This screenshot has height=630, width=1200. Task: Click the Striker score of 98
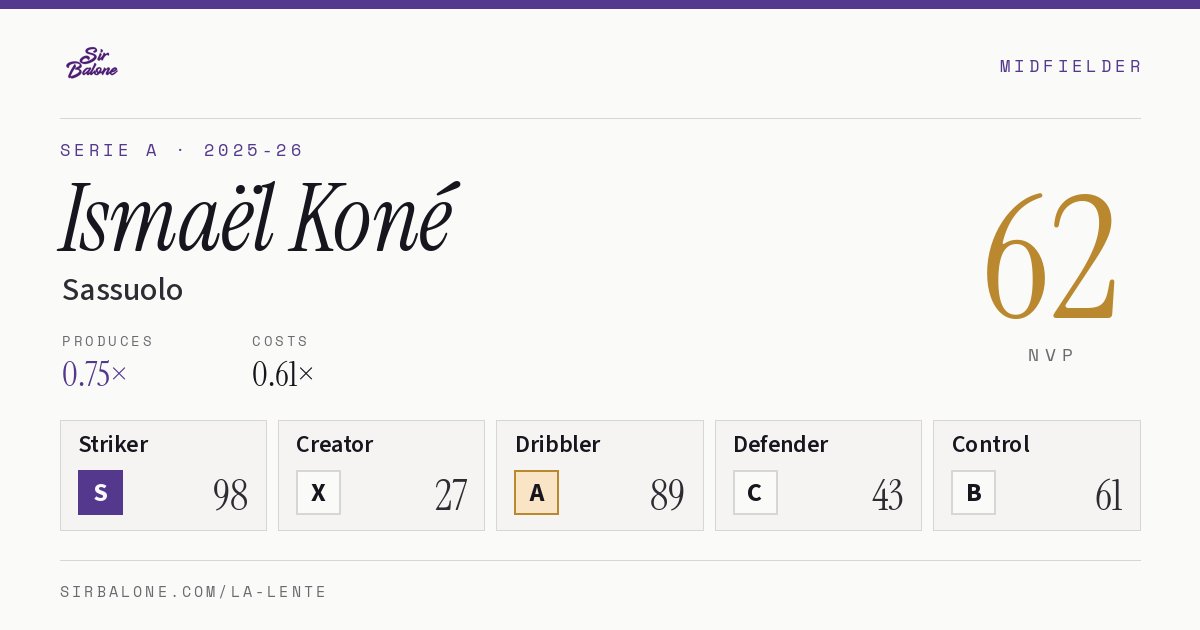[230, 495]
